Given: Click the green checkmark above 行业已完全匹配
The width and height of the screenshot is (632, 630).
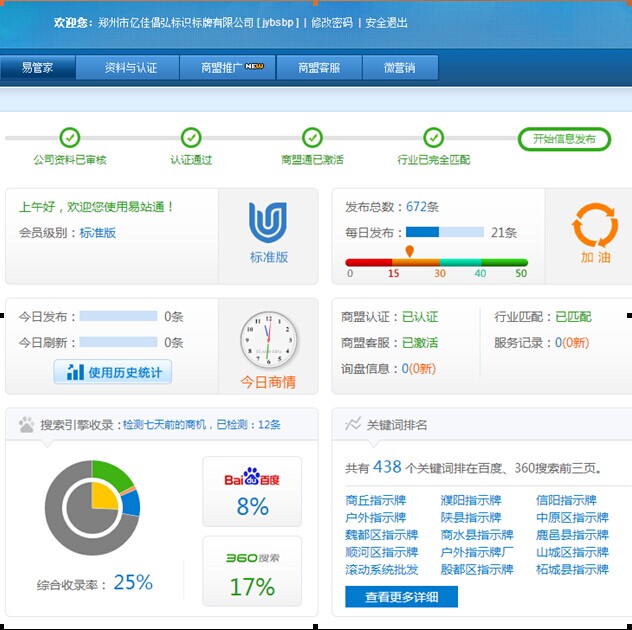Looking at the screenshot, I should click(433, 138).
